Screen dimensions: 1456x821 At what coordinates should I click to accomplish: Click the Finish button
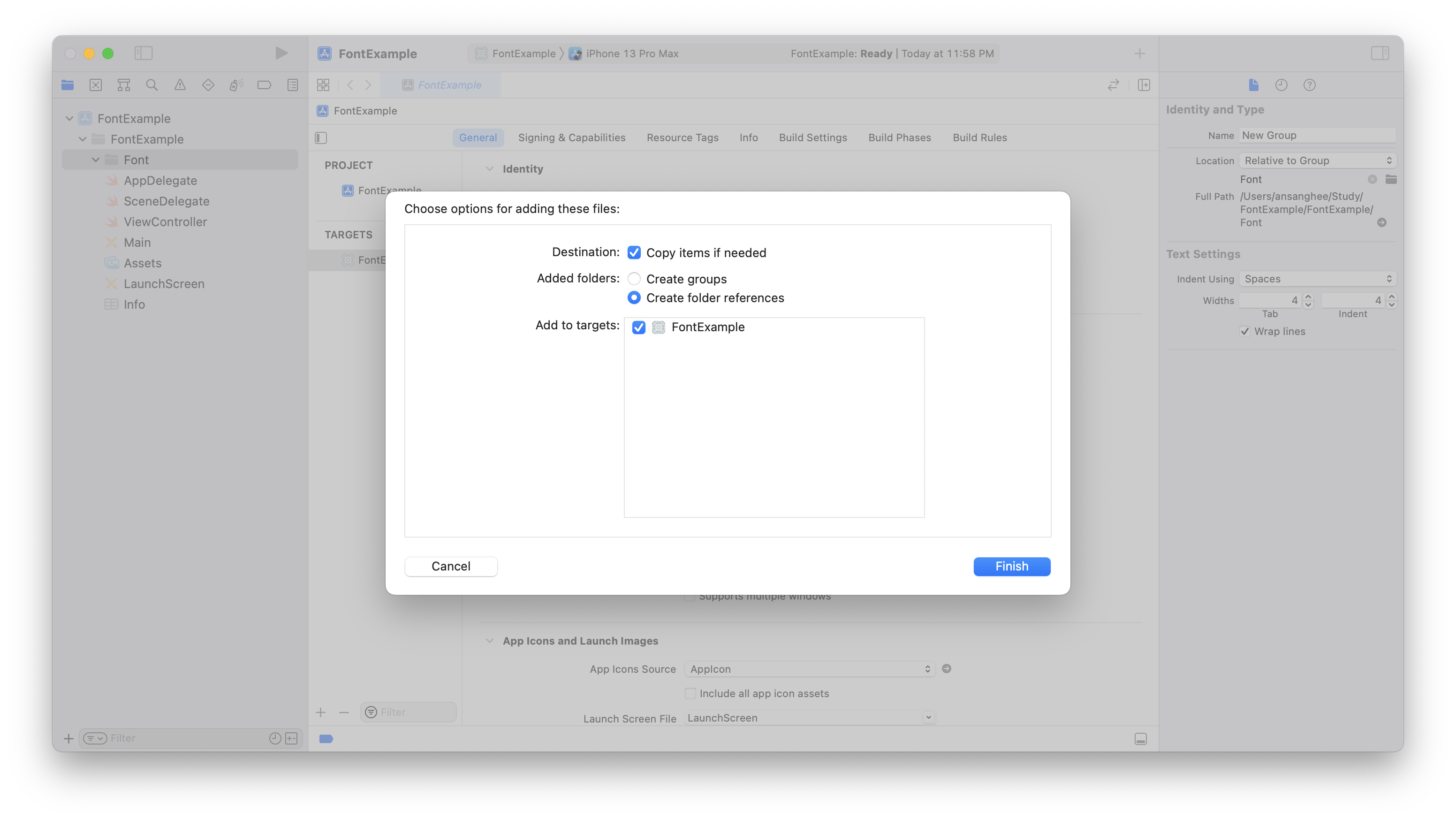[x=1011, y=566]
